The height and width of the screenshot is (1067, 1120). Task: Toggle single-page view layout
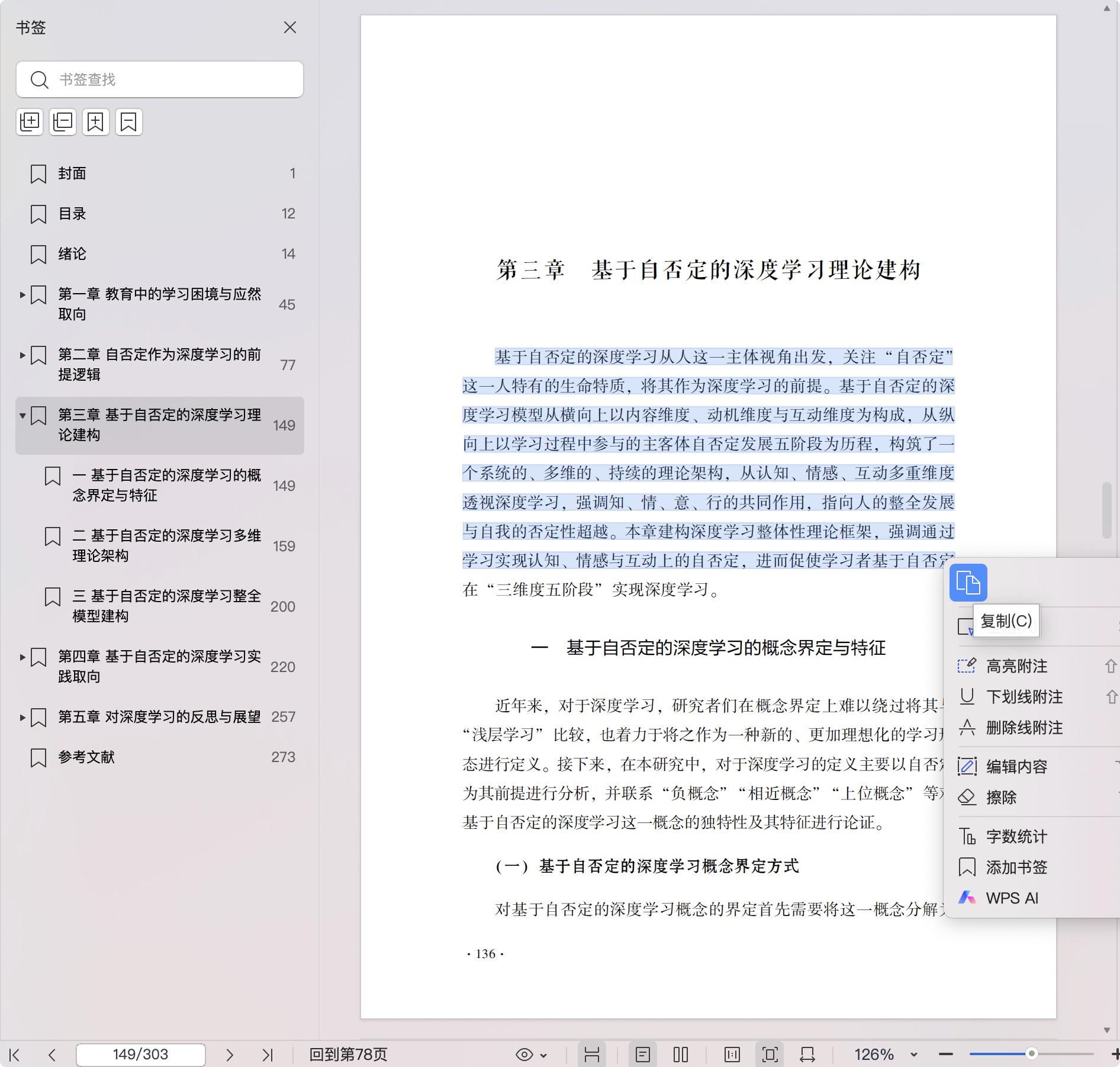643,1055
